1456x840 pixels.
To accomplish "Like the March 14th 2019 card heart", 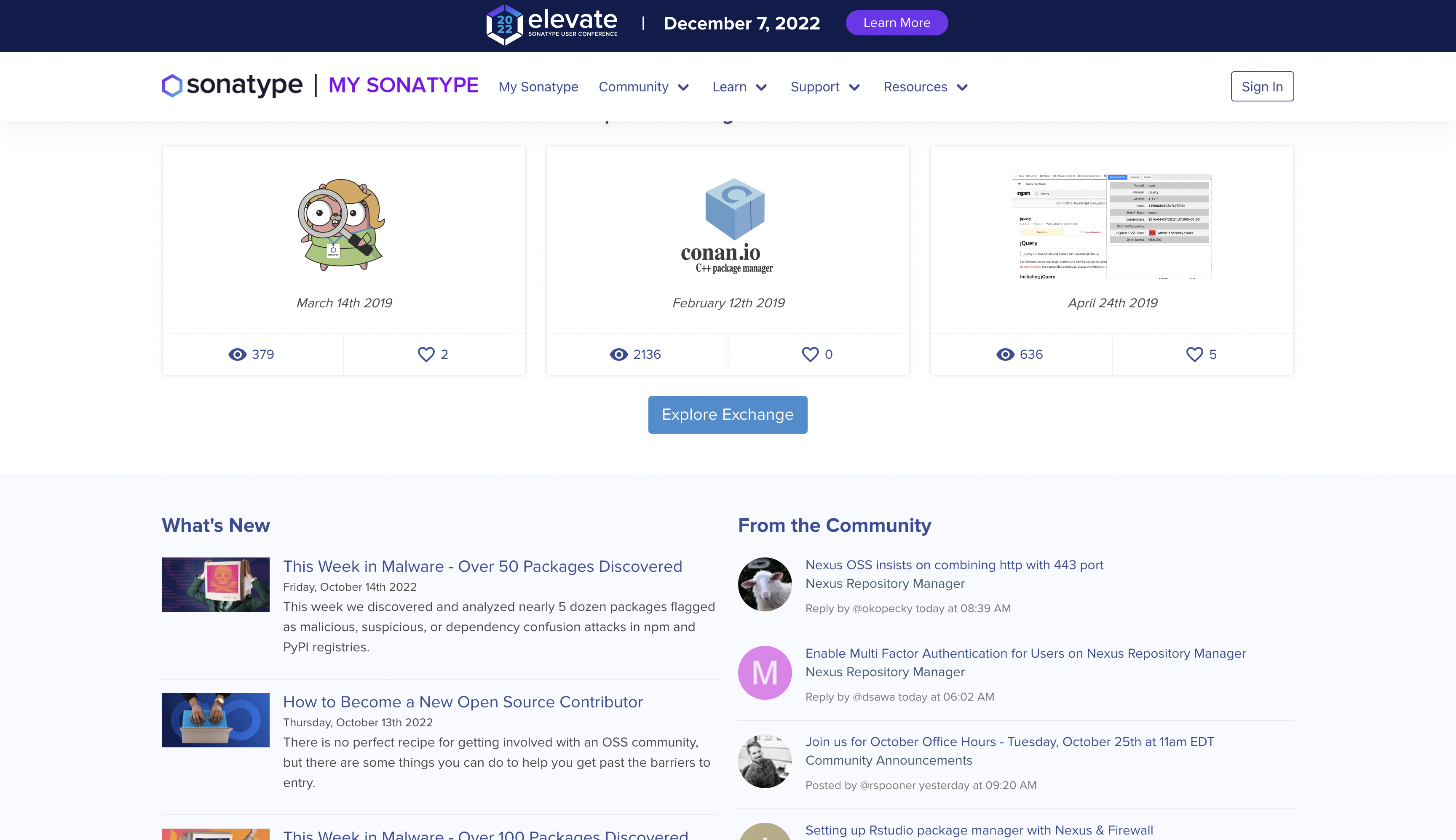I will tap(426, 354).
